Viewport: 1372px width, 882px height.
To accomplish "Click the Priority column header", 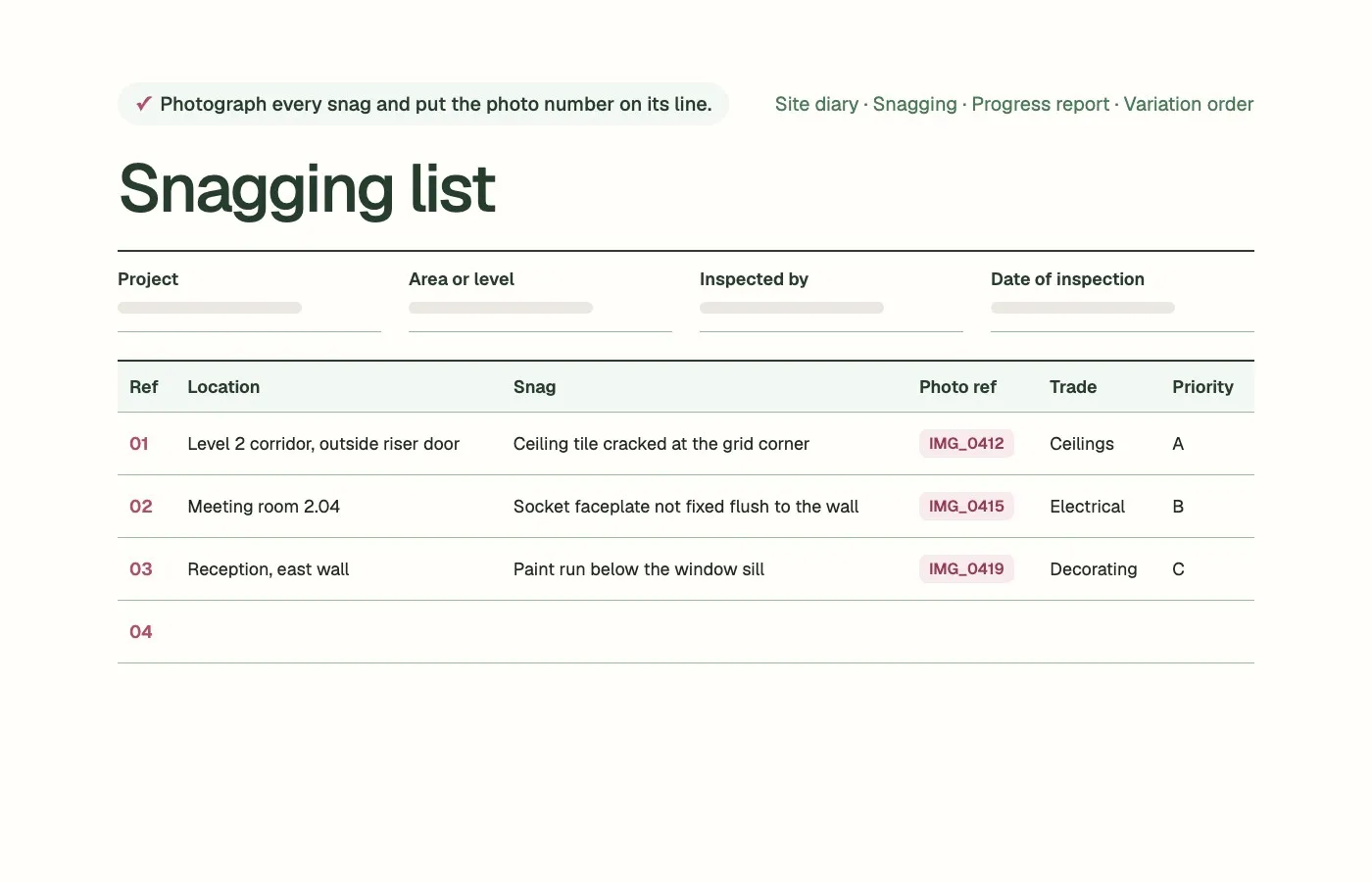I will click(1202, 387).
